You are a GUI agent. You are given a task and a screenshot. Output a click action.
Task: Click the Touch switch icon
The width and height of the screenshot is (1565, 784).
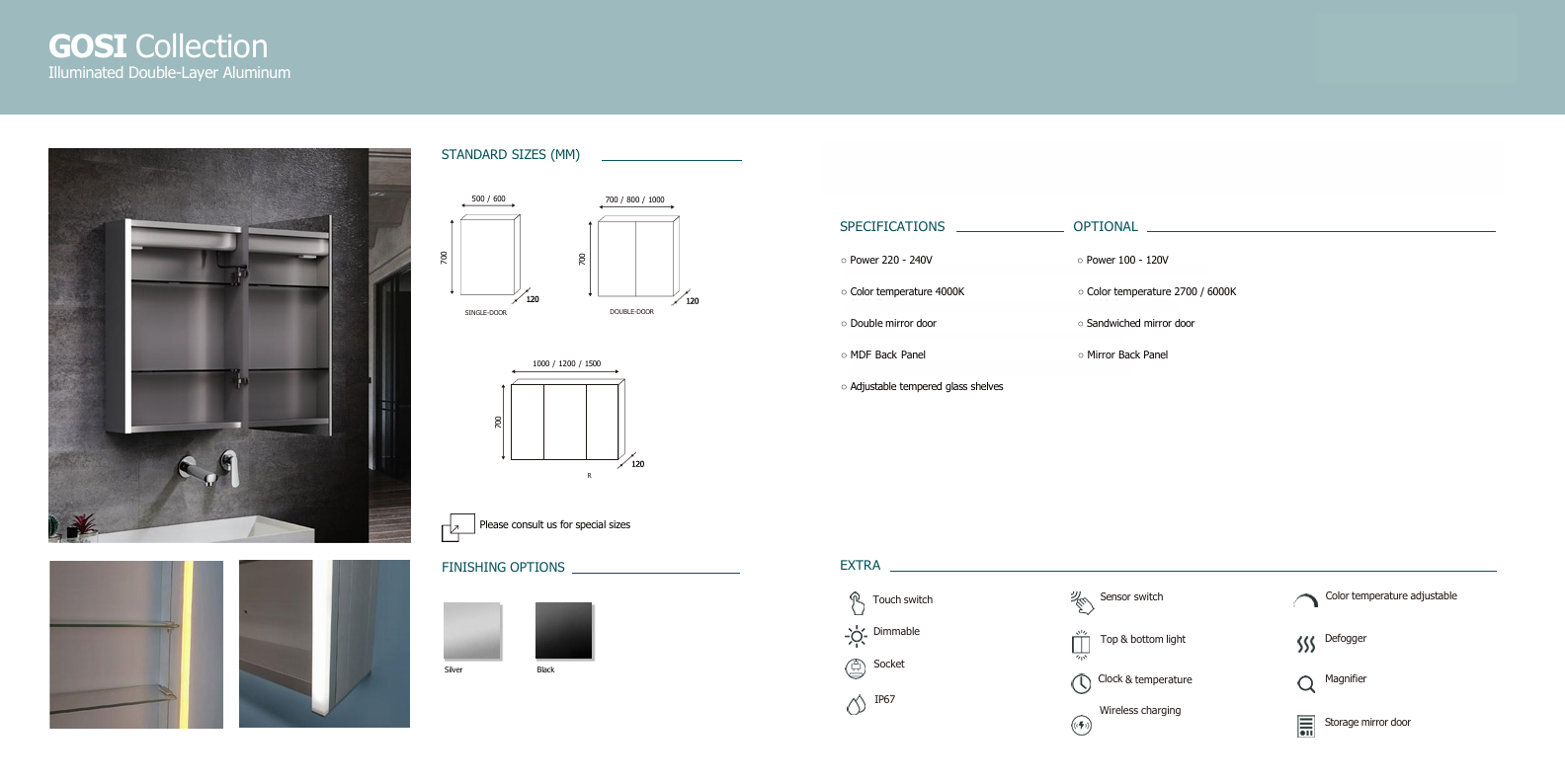point(856,602)
